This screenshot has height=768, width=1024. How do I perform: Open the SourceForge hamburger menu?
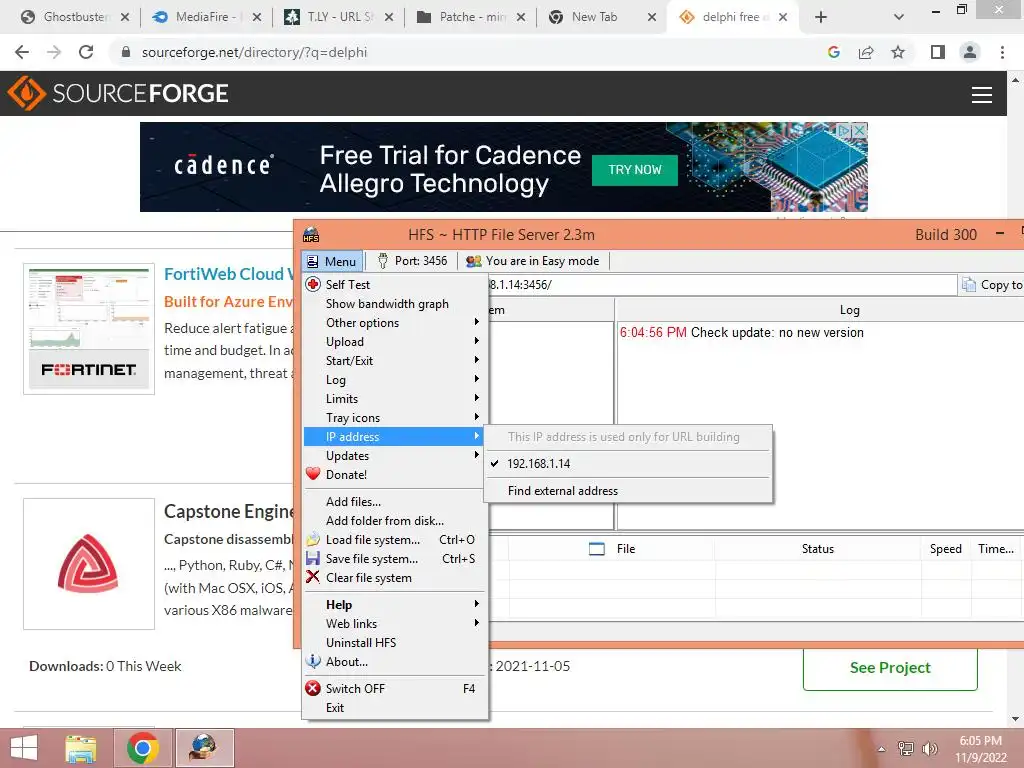[982, 95]
